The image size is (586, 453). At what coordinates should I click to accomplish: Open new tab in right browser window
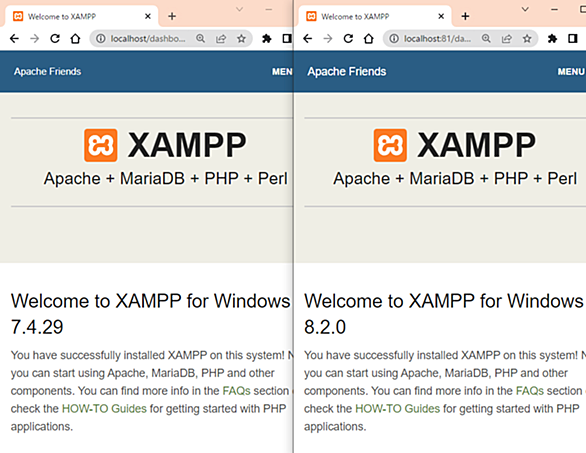[465, 16]
